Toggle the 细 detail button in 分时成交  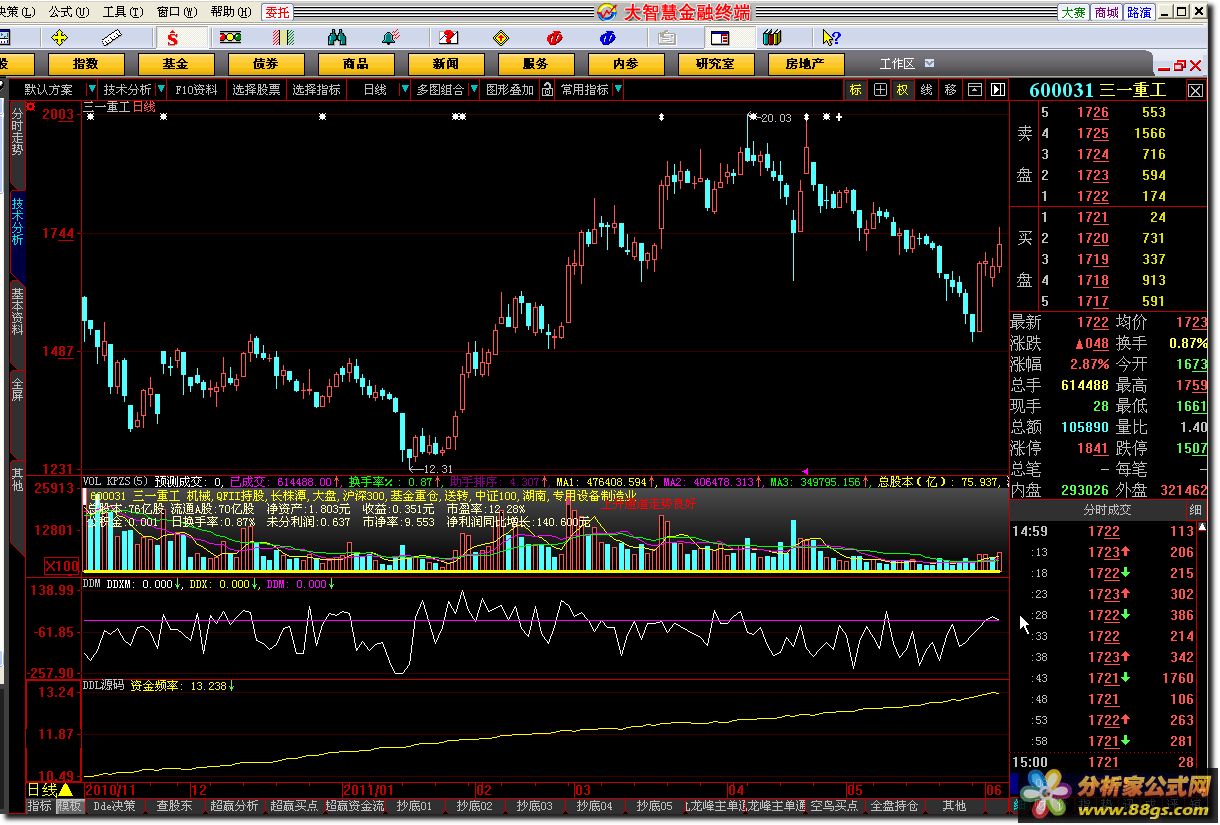[1196, 510]
